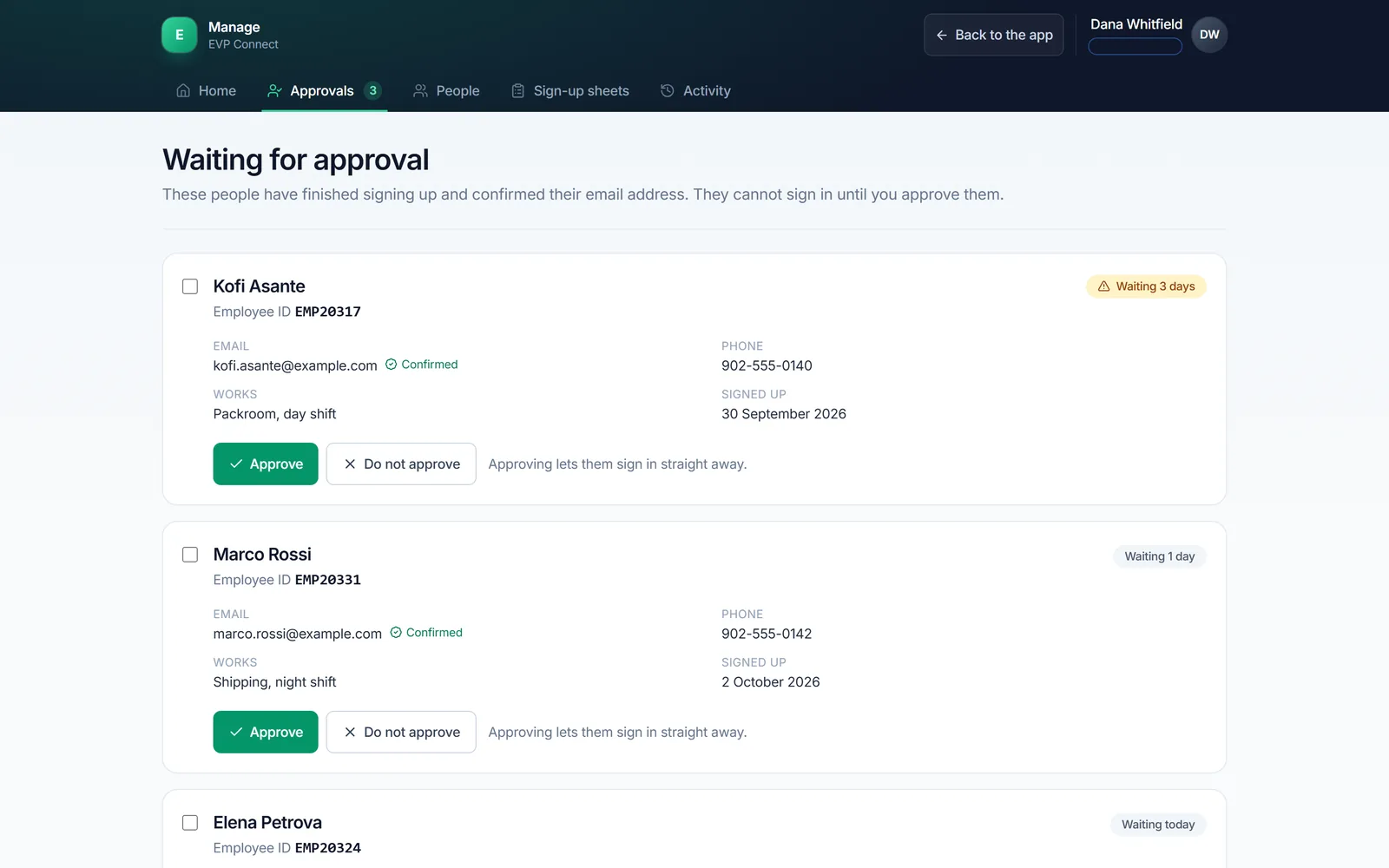Click the Waiting today badge for Elena Petrova

(x=1158, y=825)
